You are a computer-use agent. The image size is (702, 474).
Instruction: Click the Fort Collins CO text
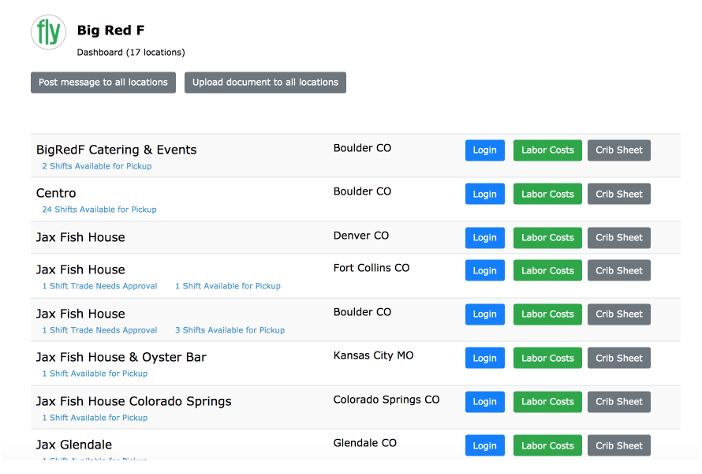(x=371, y=268)
